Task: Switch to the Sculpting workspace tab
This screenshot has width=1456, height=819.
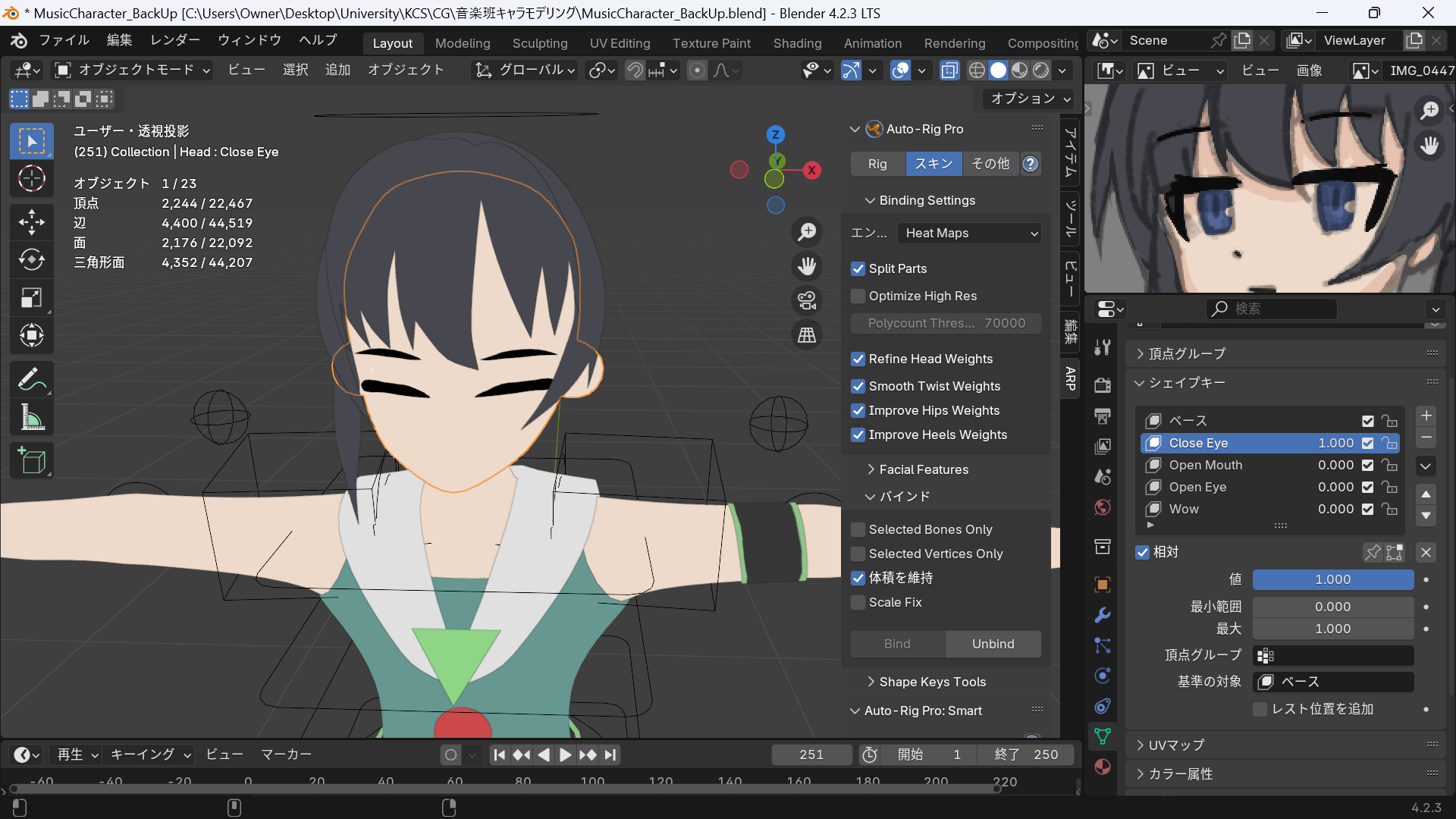Action: (539, 43)
